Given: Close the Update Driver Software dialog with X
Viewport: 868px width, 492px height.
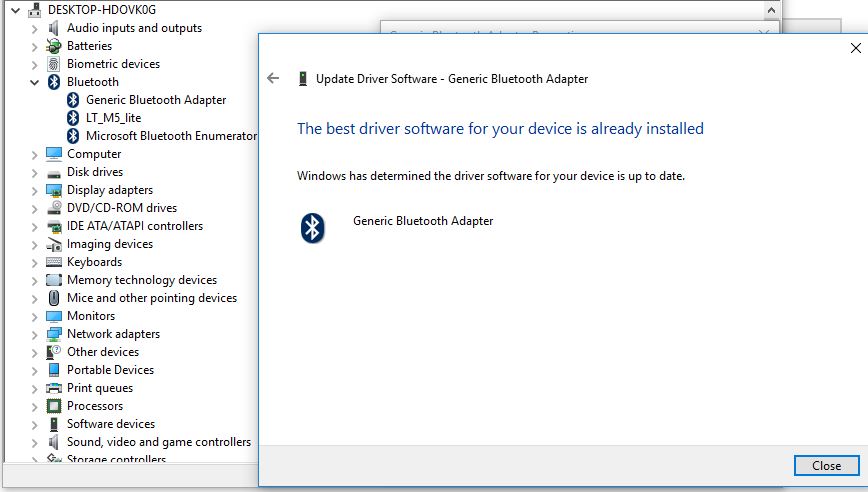Looking at the screenshot, I should click(855, 48).
